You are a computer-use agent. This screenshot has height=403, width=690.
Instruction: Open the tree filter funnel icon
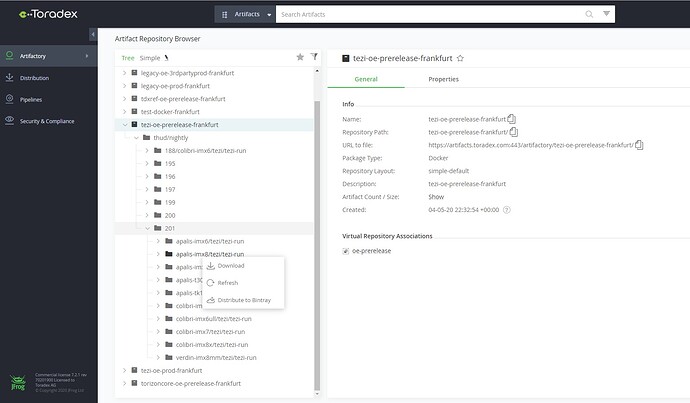[314, 57]
